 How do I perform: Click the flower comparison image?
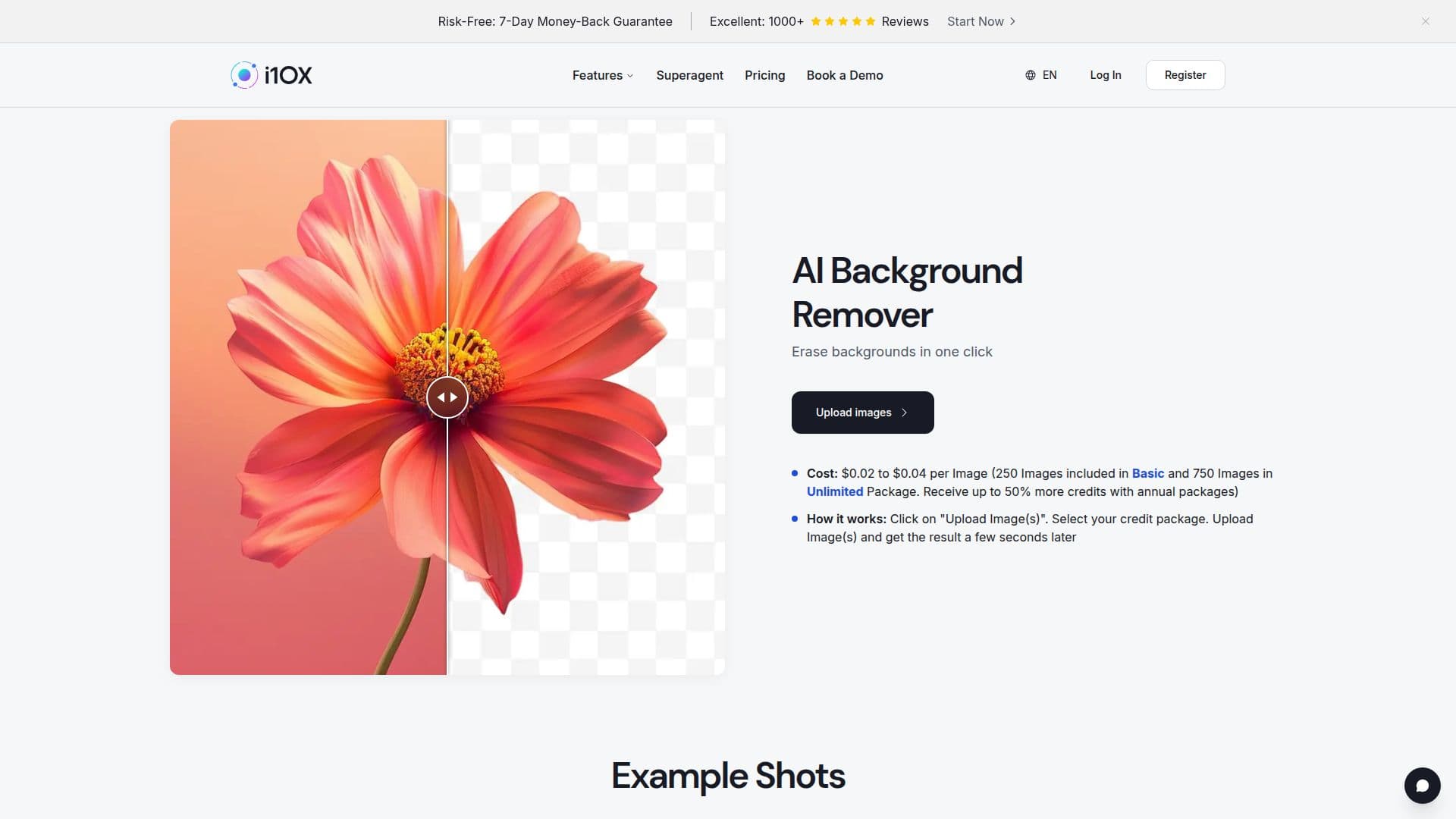pyautogui.click(x=447, y=397)
